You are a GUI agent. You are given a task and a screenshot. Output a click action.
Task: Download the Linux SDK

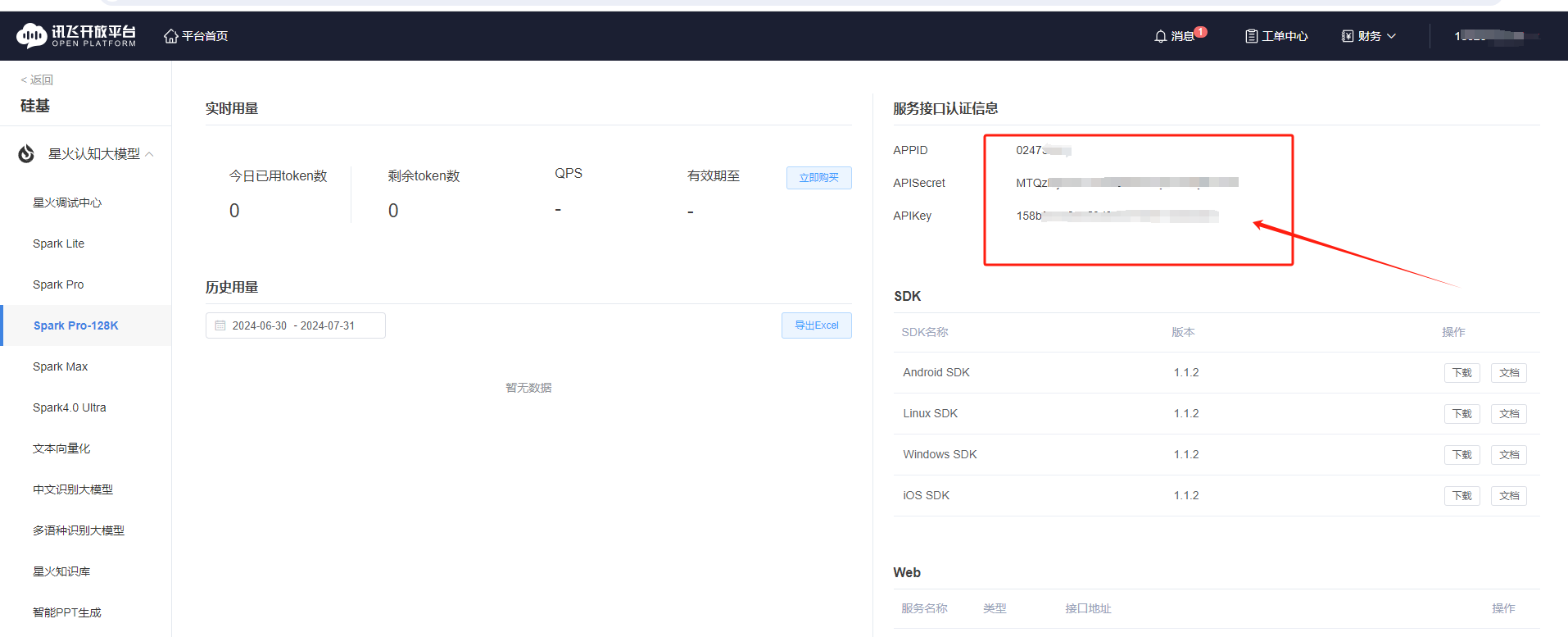tap(1462, 414)
